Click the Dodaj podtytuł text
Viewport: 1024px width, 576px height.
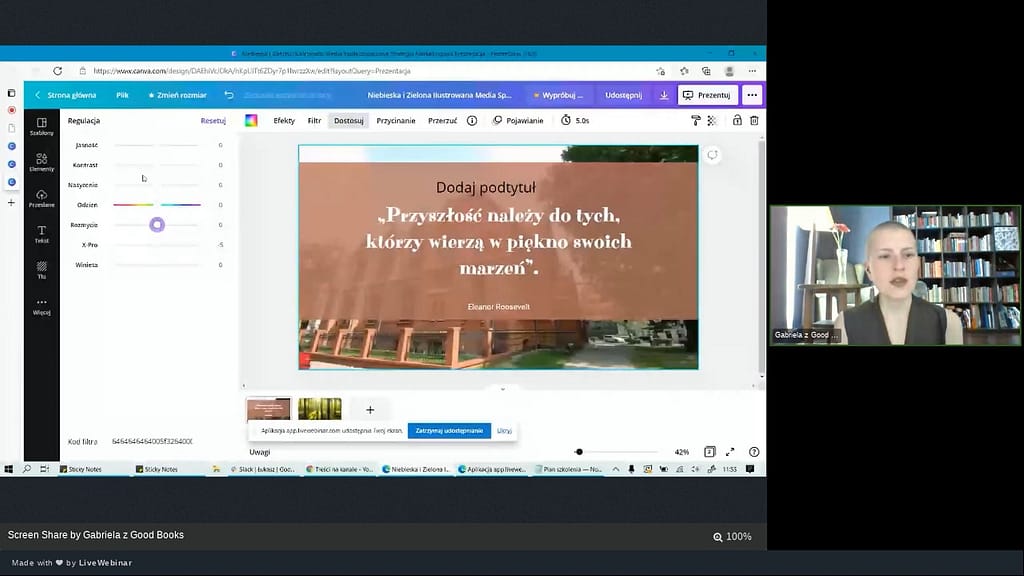click(x=486, y=187)
